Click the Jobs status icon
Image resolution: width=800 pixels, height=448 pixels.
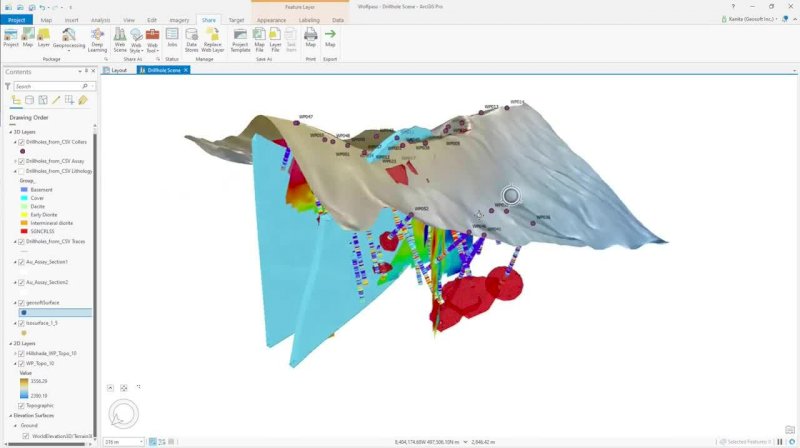(172, 38)
